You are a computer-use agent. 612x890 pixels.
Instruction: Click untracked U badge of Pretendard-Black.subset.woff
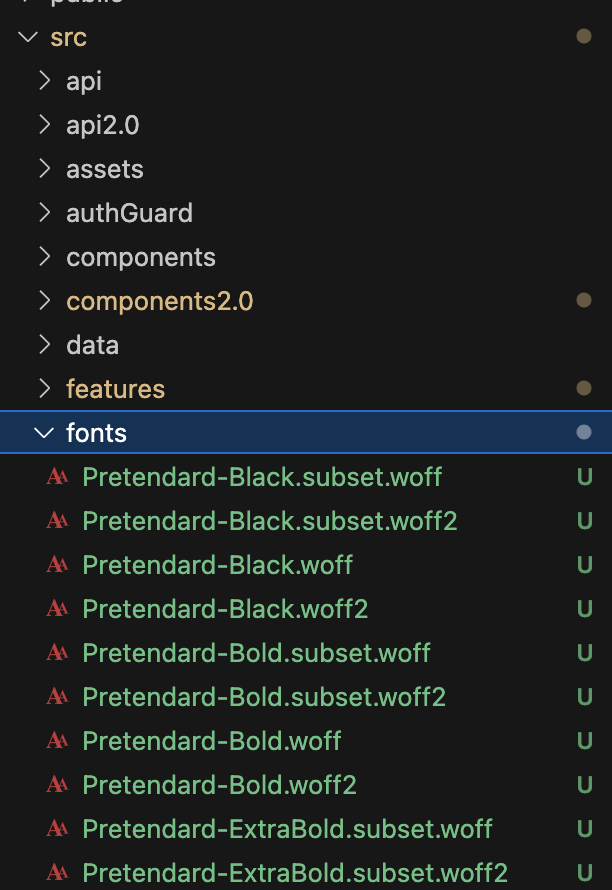tap(585, 477)
